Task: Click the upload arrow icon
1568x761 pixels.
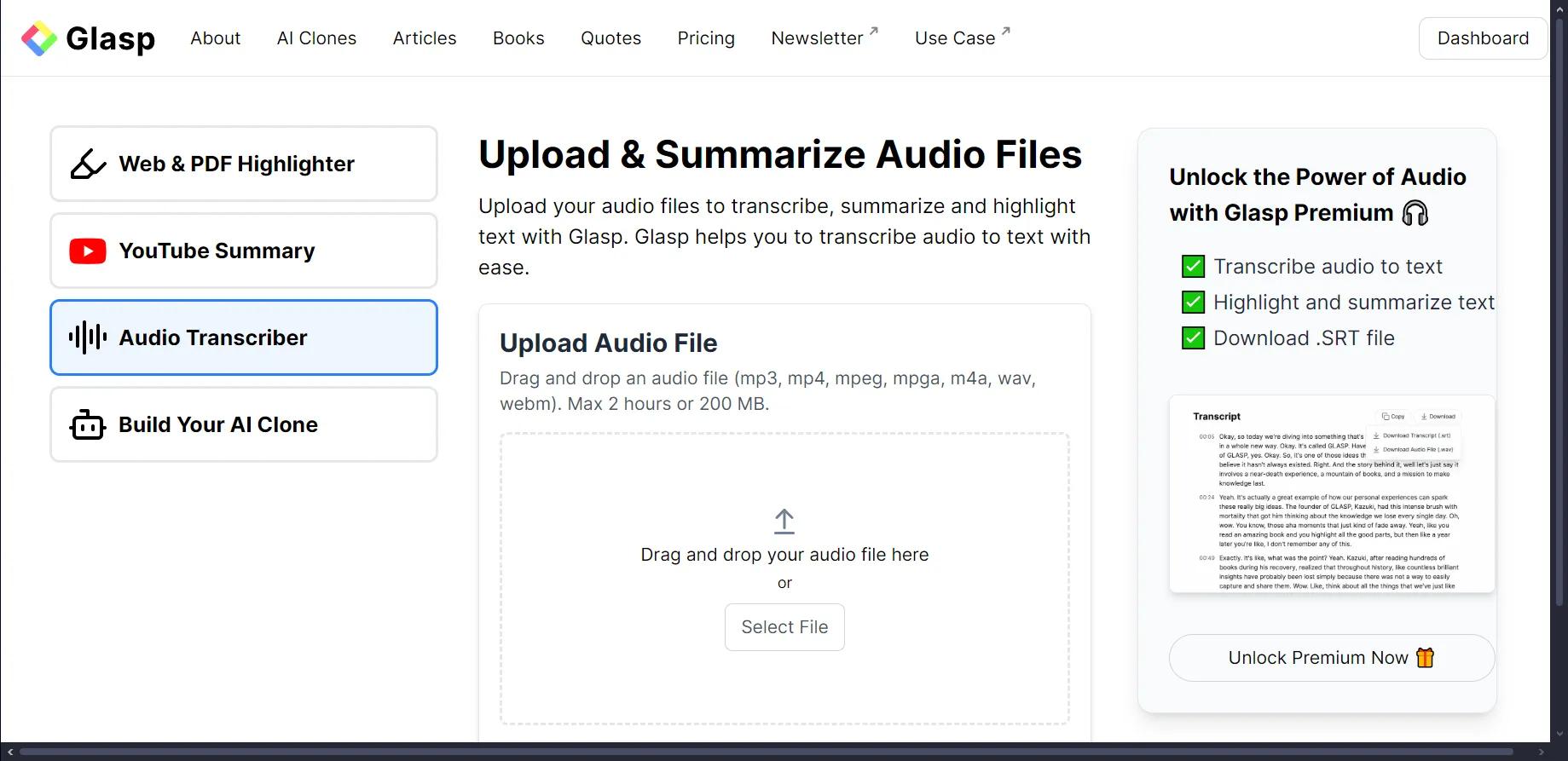Action: [x=784, y=522]
